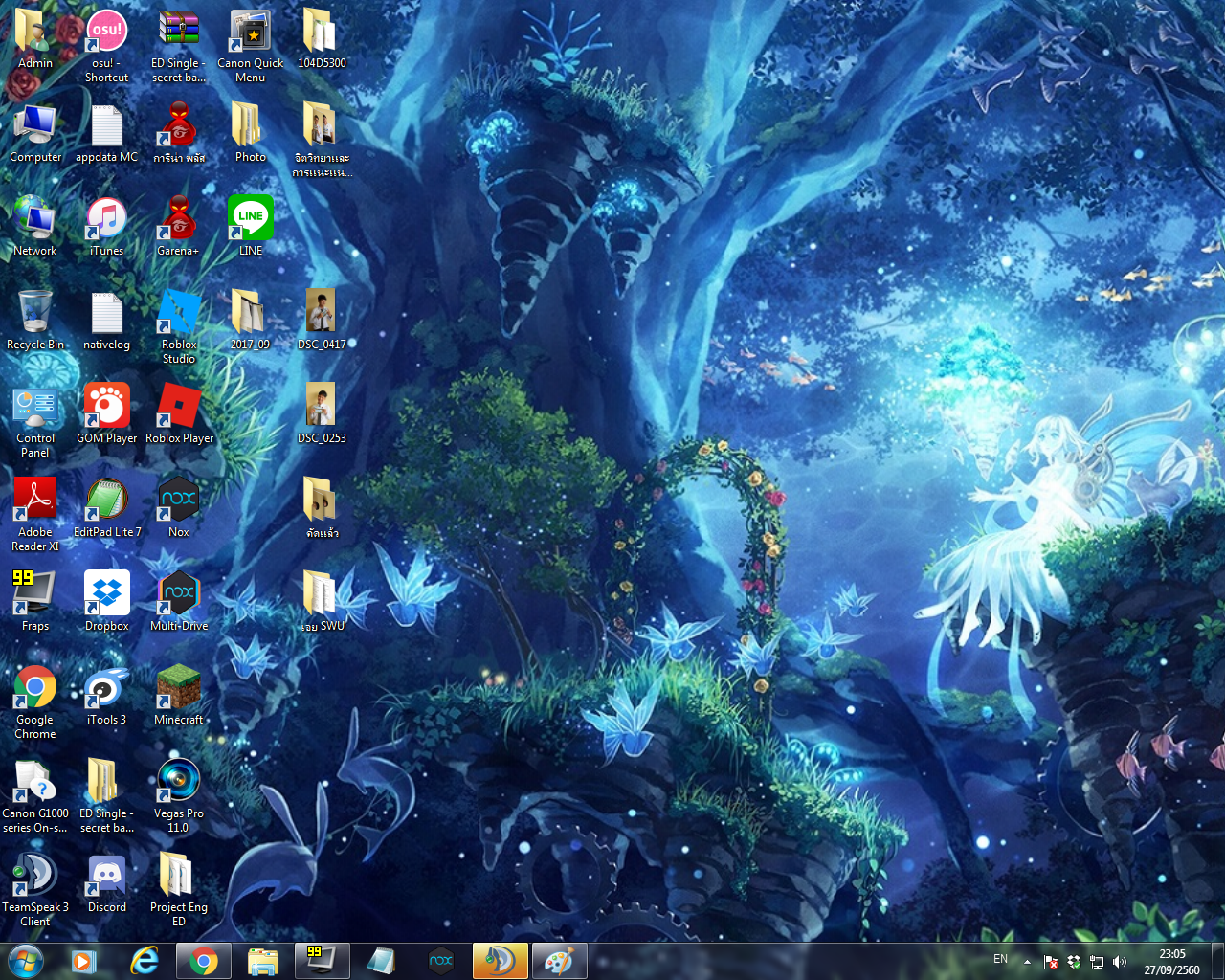
Task: Select the Roblox Player desktop icon
Action: [179, 413]
